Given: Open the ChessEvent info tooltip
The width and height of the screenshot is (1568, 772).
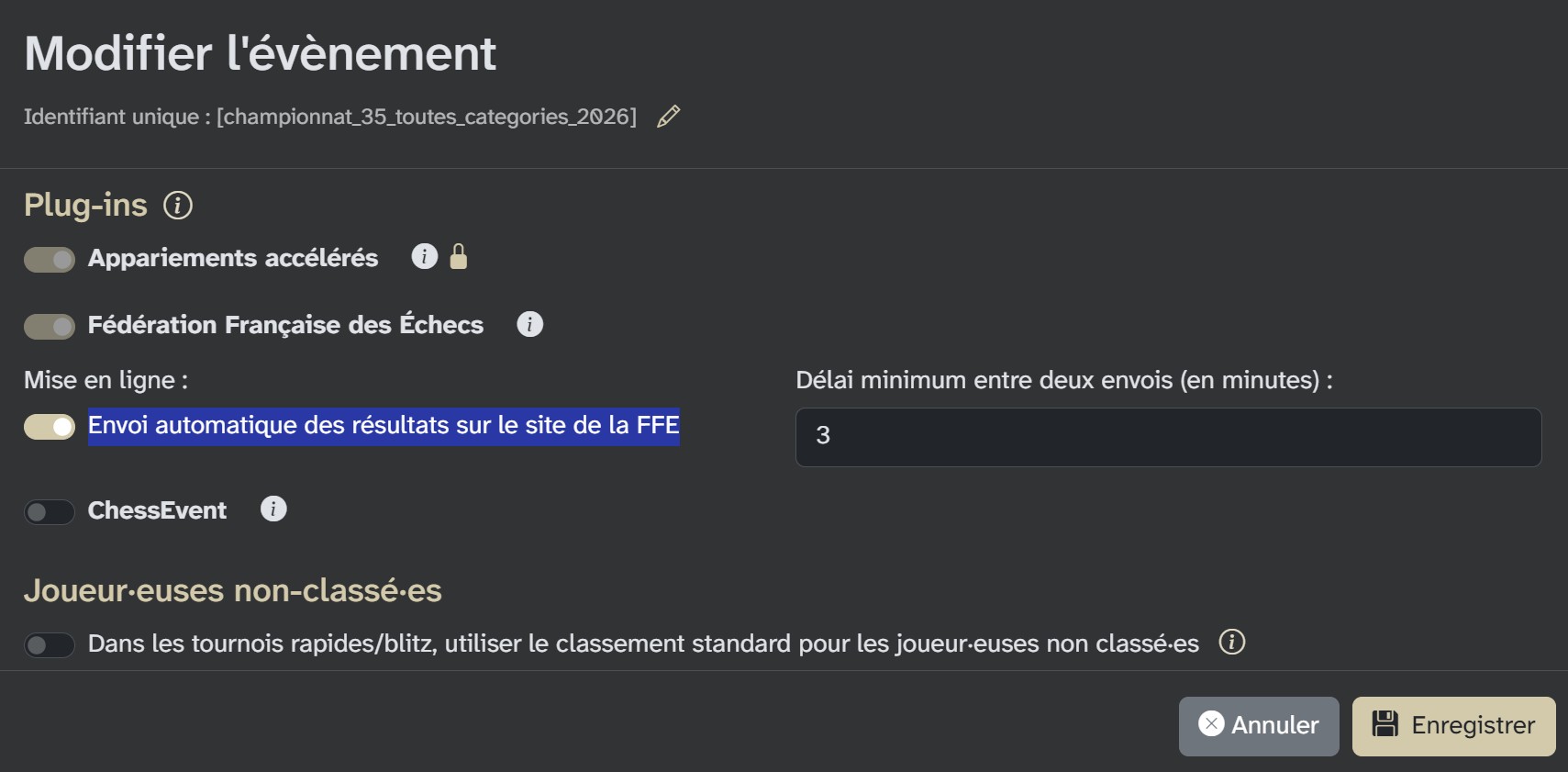Looking at the screenshot, I should [272, 509].
